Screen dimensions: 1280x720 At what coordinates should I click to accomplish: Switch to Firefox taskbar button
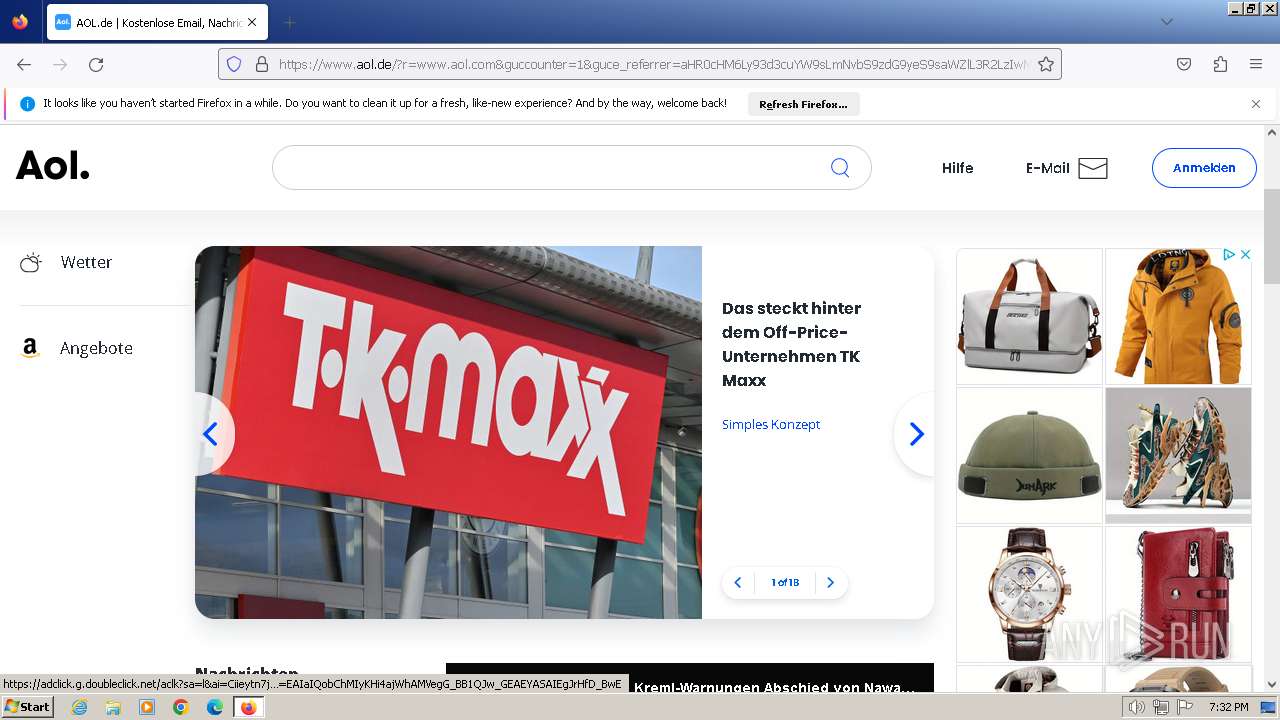coord(248,707)
